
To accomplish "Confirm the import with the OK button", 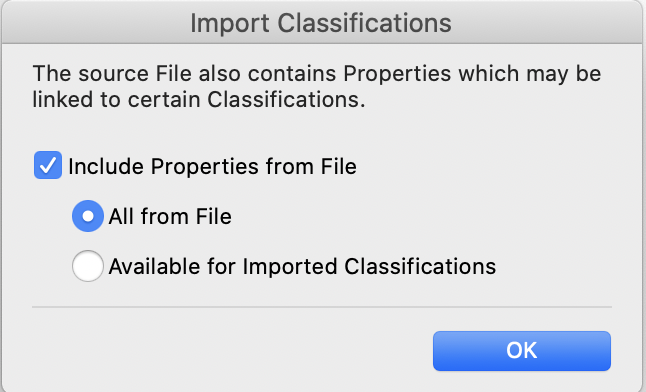I will (x=522, y=351).
